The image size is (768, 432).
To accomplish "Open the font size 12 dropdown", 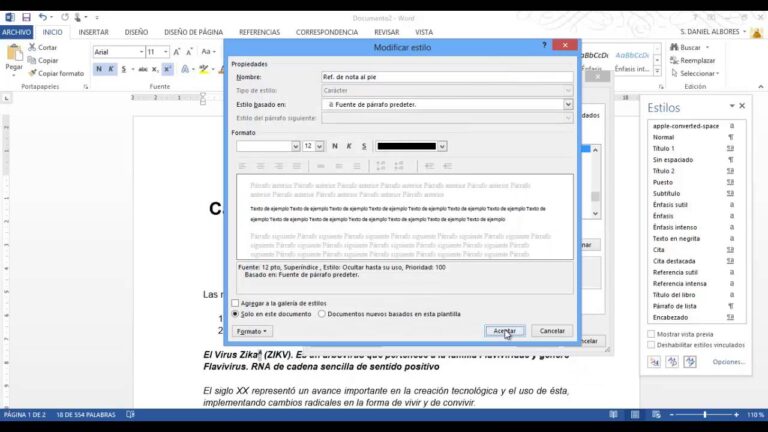I will tap(319, 146).
